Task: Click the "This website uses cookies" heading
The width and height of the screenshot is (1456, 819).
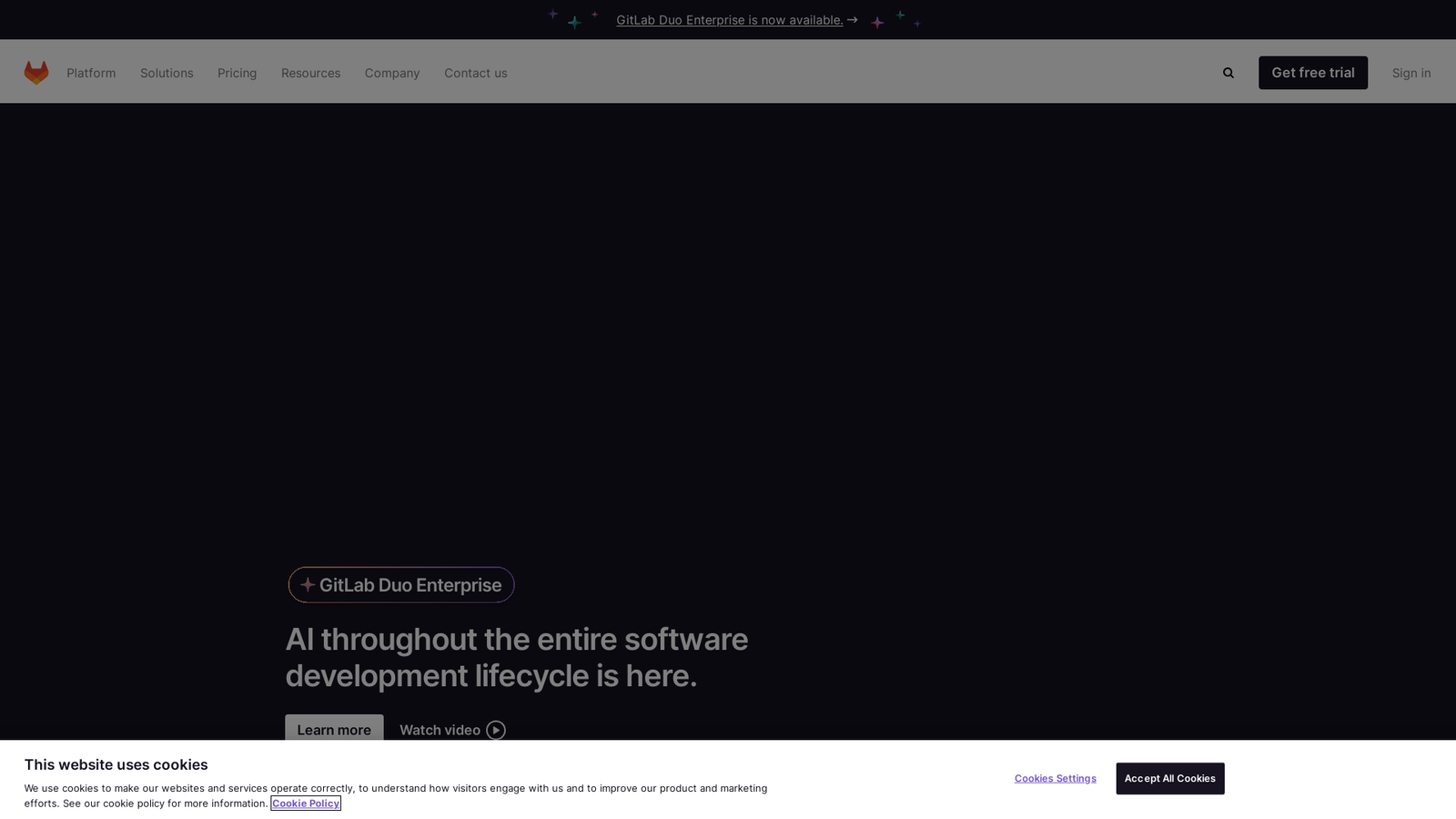Action: (x=116, y=764)
